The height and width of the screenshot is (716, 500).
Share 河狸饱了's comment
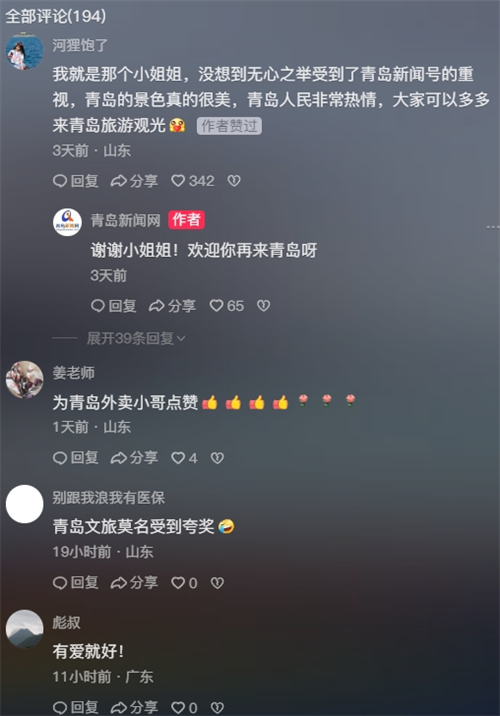coord(134,181)
